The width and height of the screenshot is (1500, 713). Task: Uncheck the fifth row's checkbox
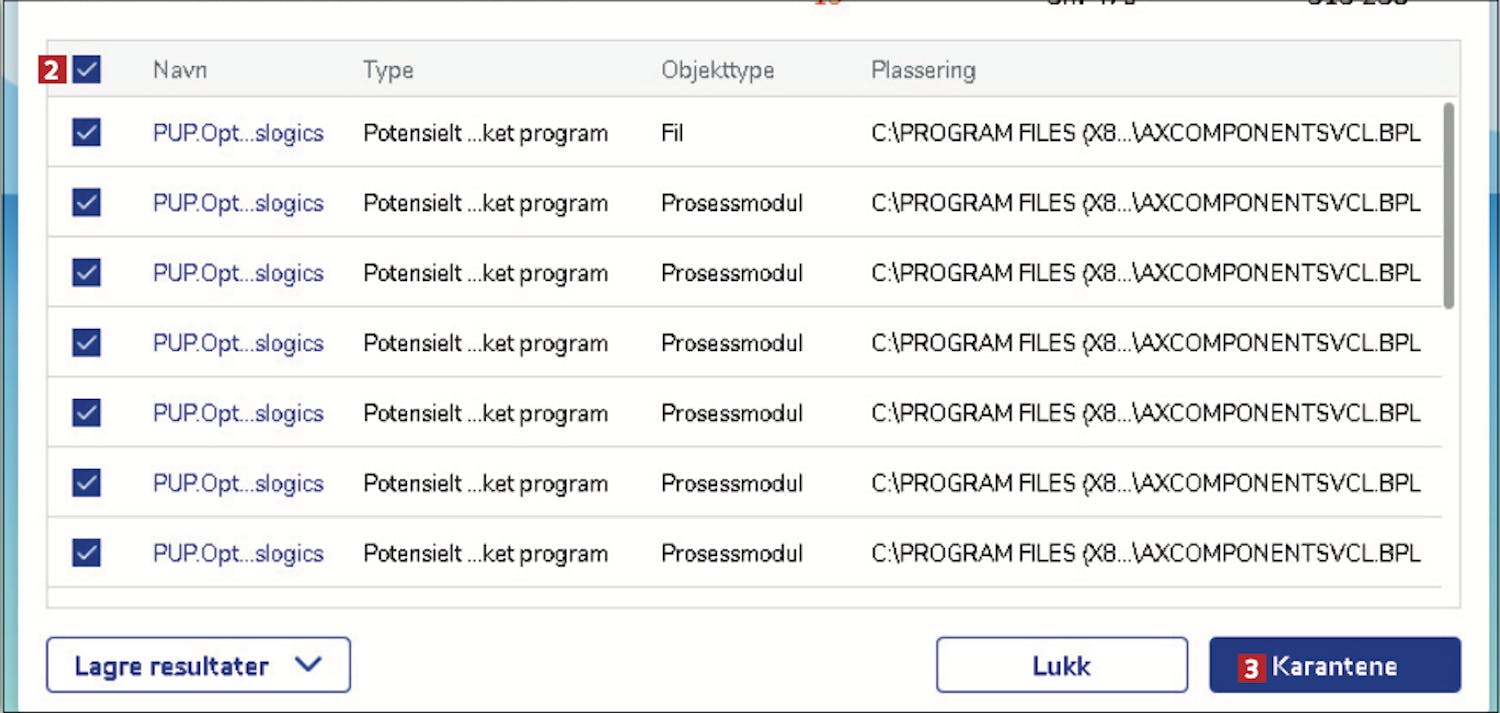click(x=87, y=413)
